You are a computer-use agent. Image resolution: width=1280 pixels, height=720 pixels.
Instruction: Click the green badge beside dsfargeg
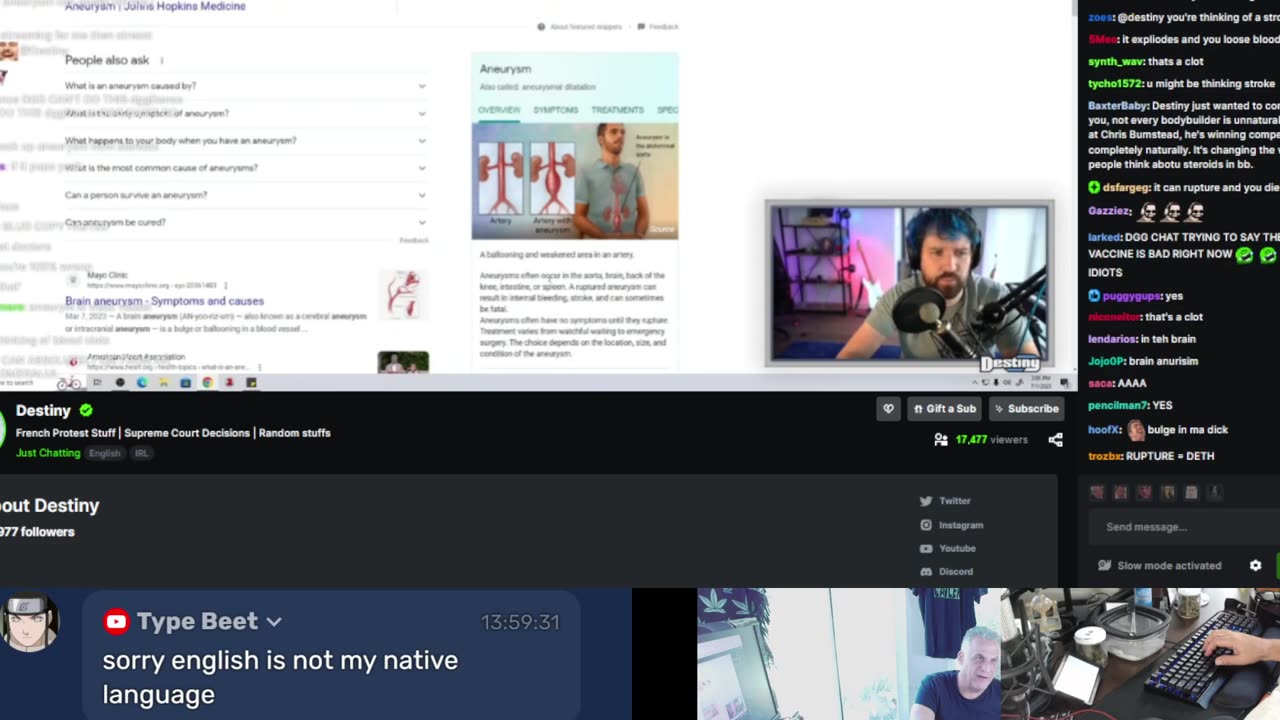tap(1094, 188)
